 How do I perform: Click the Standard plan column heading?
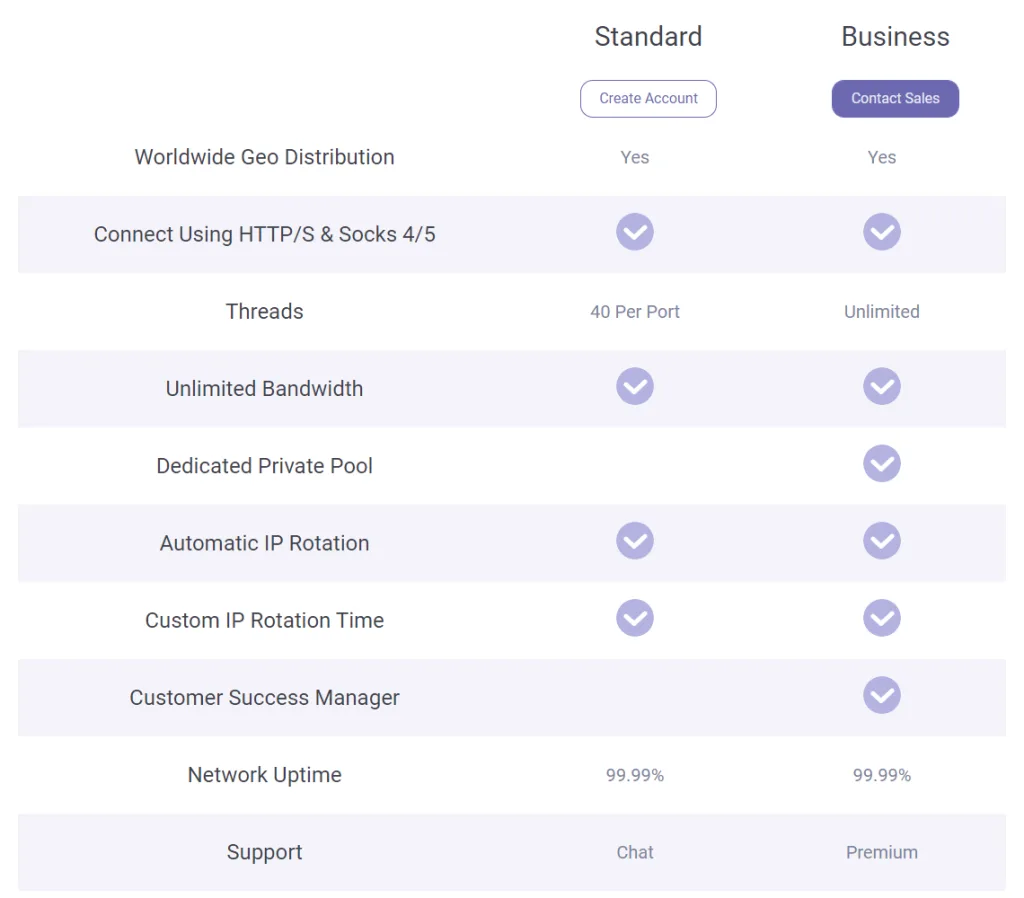(x=648, y=37)
